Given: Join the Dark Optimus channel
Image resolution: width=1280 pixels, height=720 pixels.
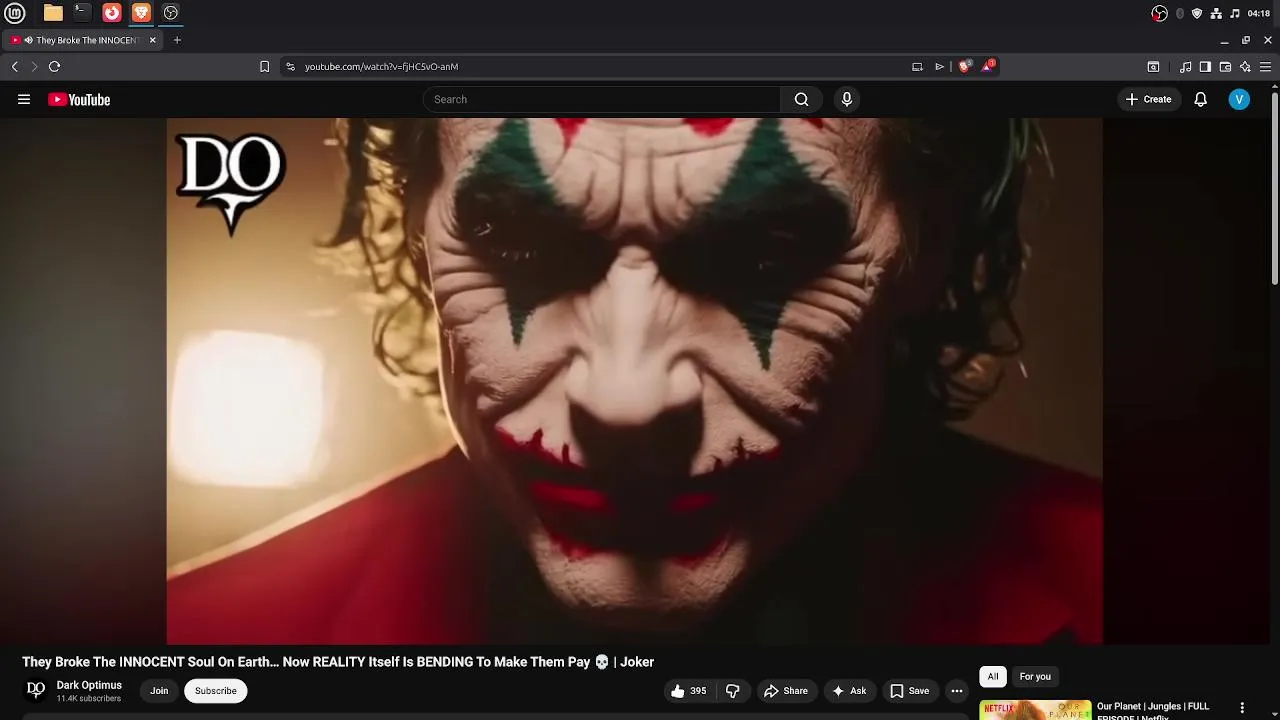Looking at the screenshot, I should (x=159, y=691).
